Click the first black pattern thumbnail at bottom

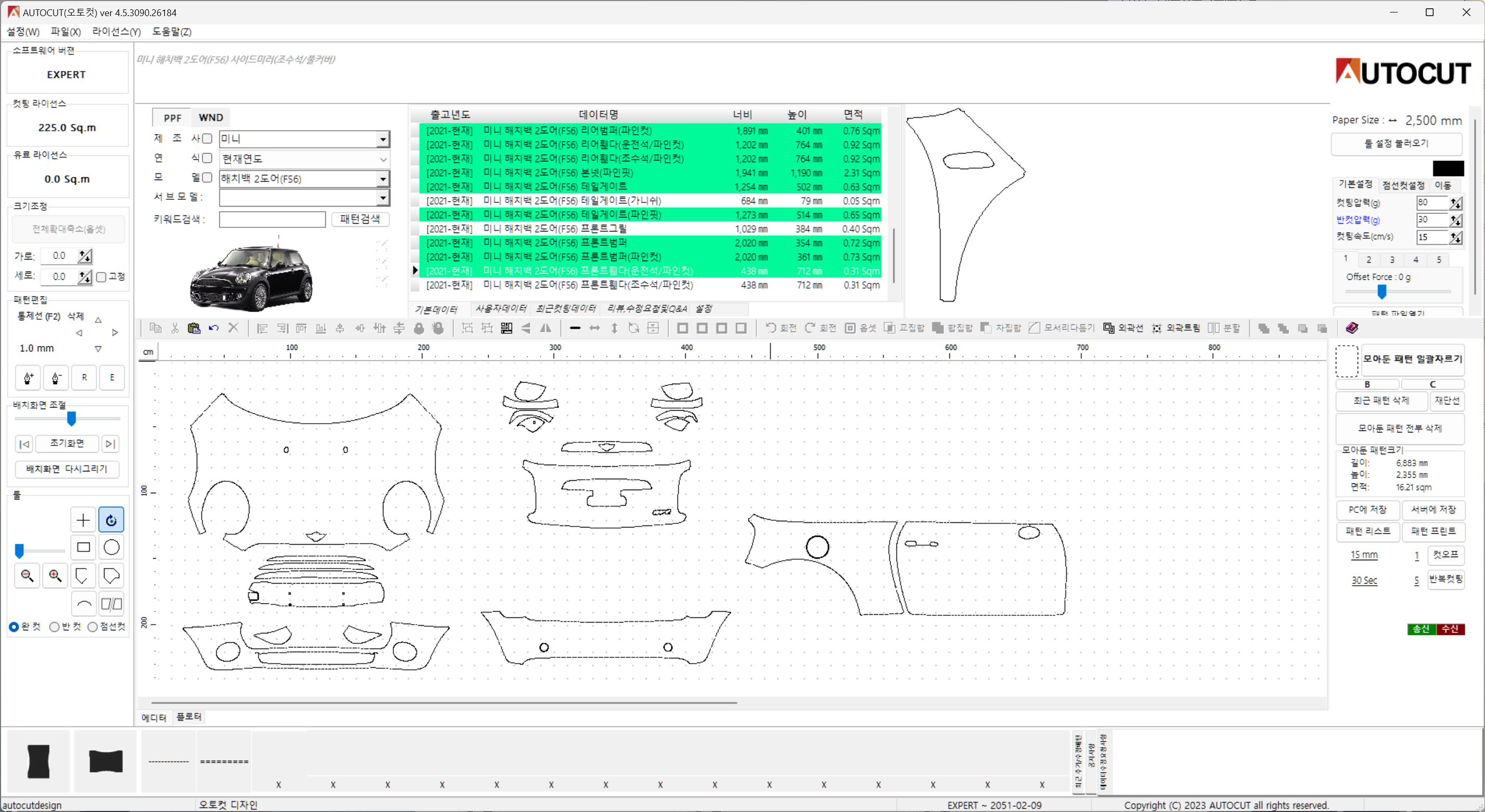[38, 761]
